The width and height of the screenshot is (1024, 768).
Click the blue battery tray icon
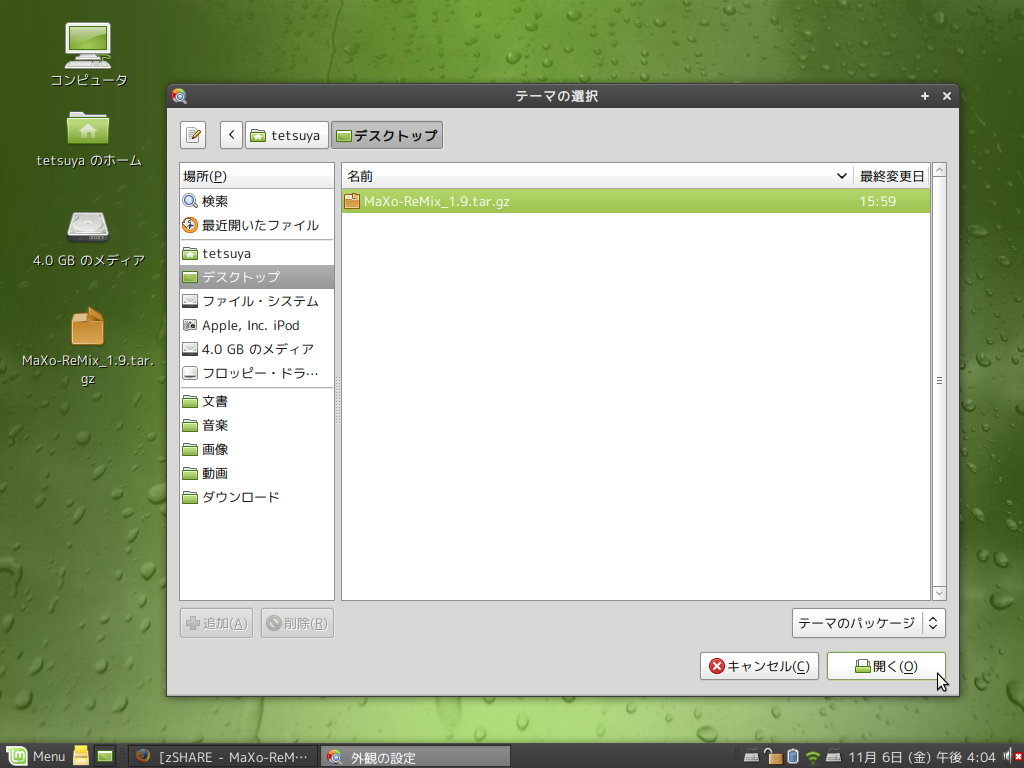[793, 756]
